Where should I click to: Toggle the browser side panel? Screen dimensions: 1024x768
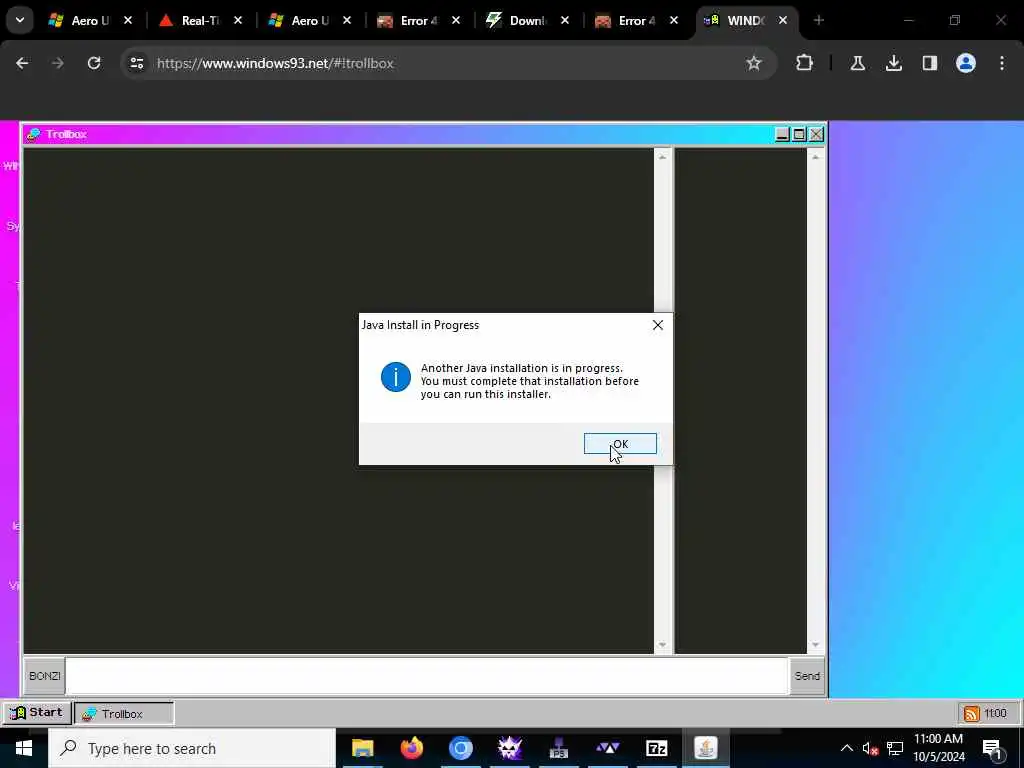[930, 63]
